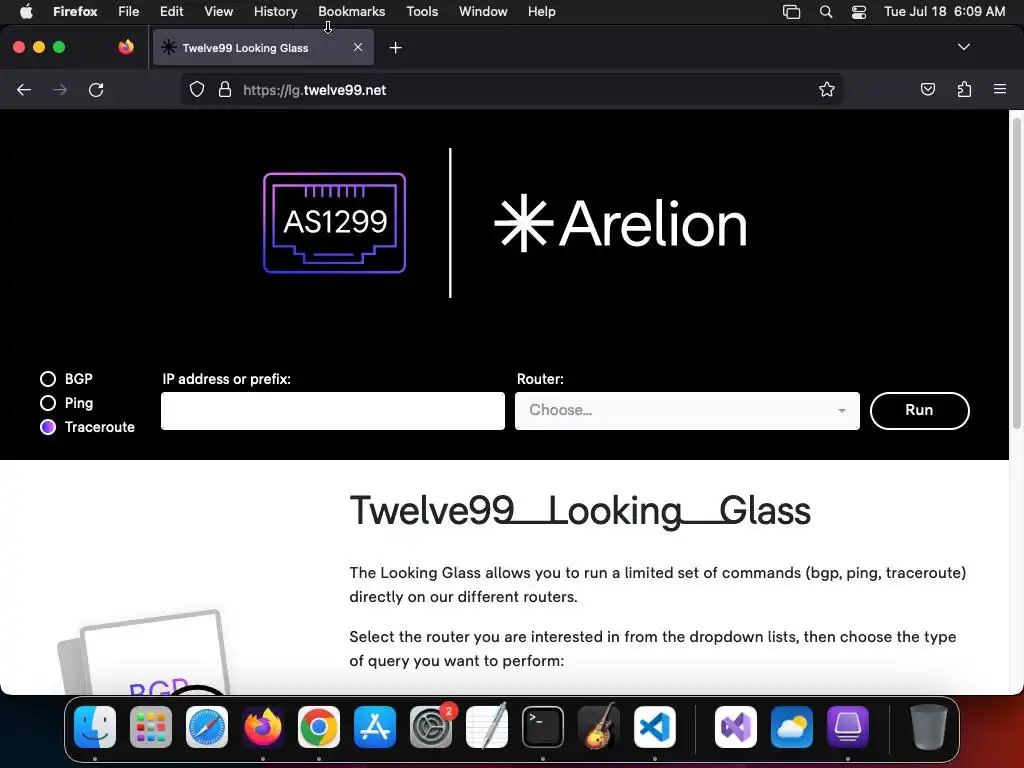The image size is (1024, 768).
Task: Close the Twelve99 Looking Glass tab
Action: (x=358, y=47)
